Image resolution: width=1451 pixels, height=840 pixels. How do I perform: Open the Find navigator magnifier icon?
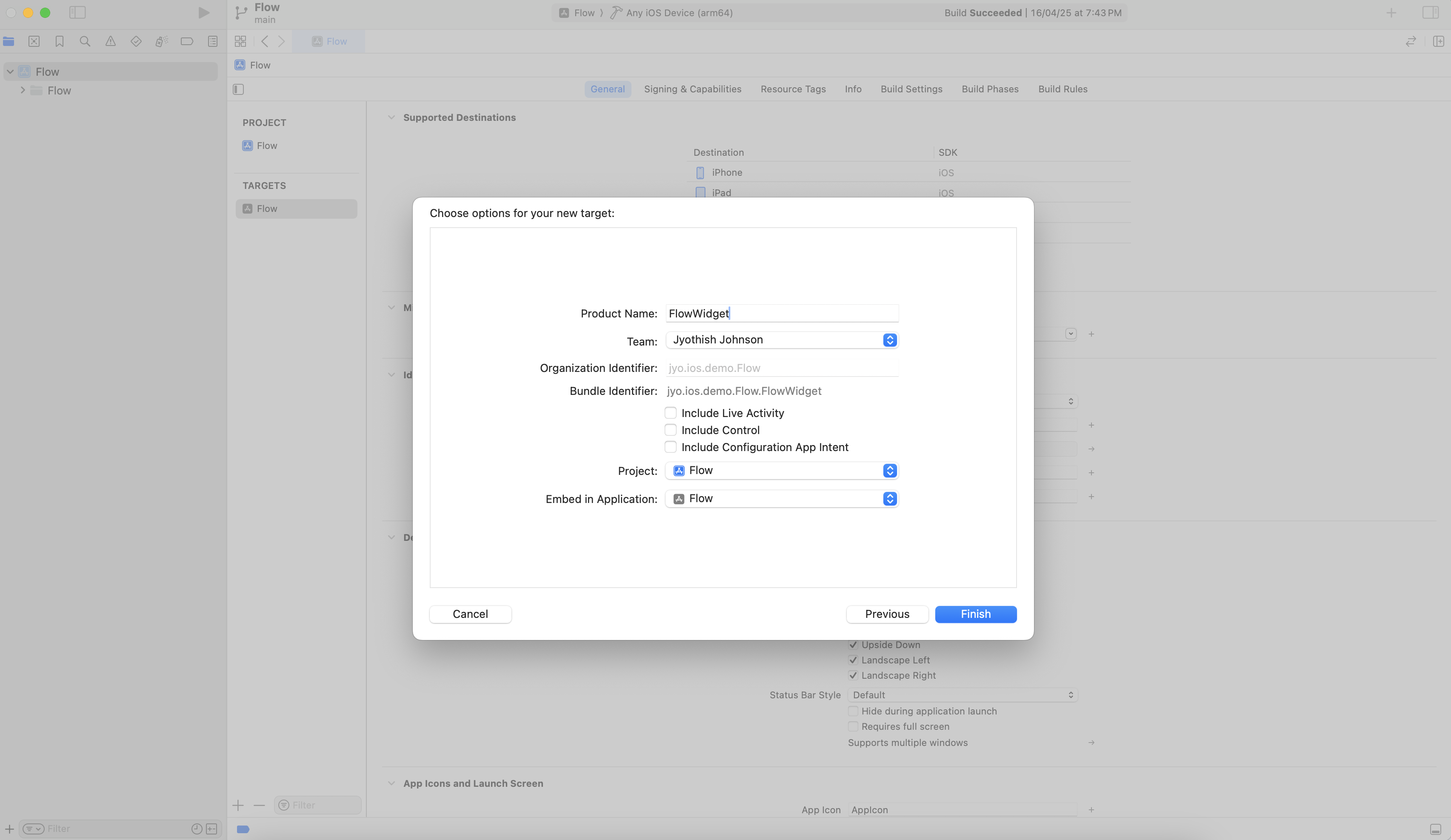pos(85,41)
